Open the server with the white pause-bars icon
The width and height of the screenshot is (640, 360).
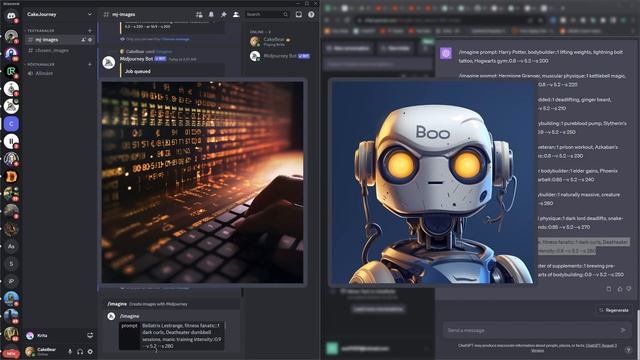pyautogui.click(x=11, y=141)
